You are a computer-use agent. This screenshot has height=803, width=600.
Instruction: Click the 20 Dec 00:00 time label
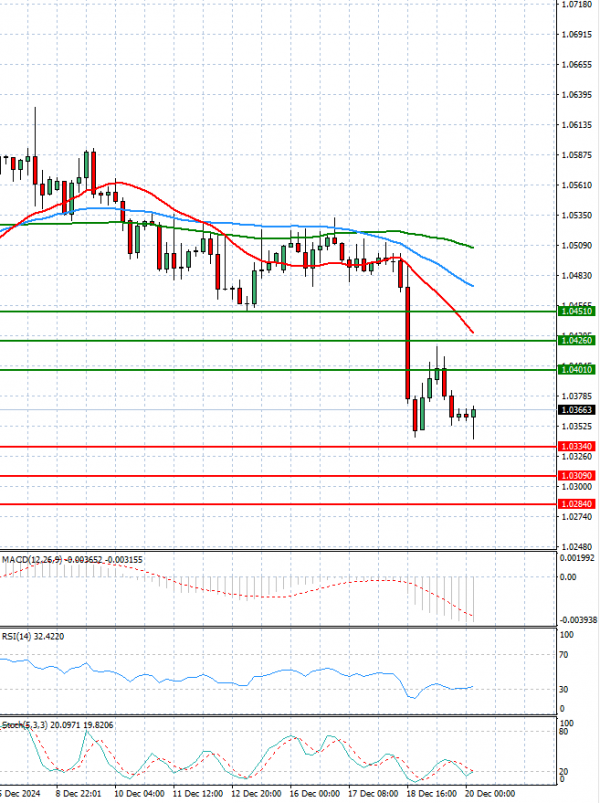(489, 794)
